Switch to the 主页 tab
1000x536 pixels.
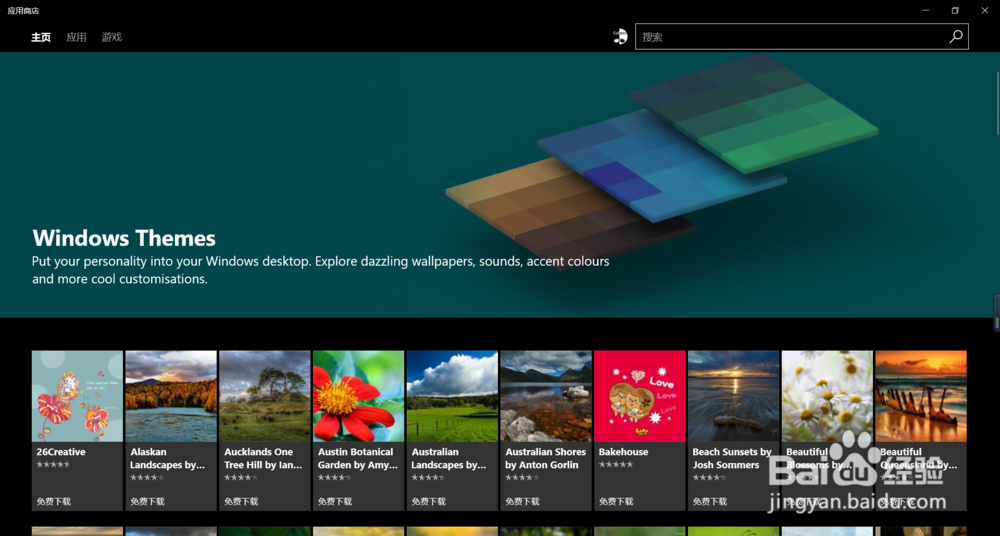tap(41, 37)
